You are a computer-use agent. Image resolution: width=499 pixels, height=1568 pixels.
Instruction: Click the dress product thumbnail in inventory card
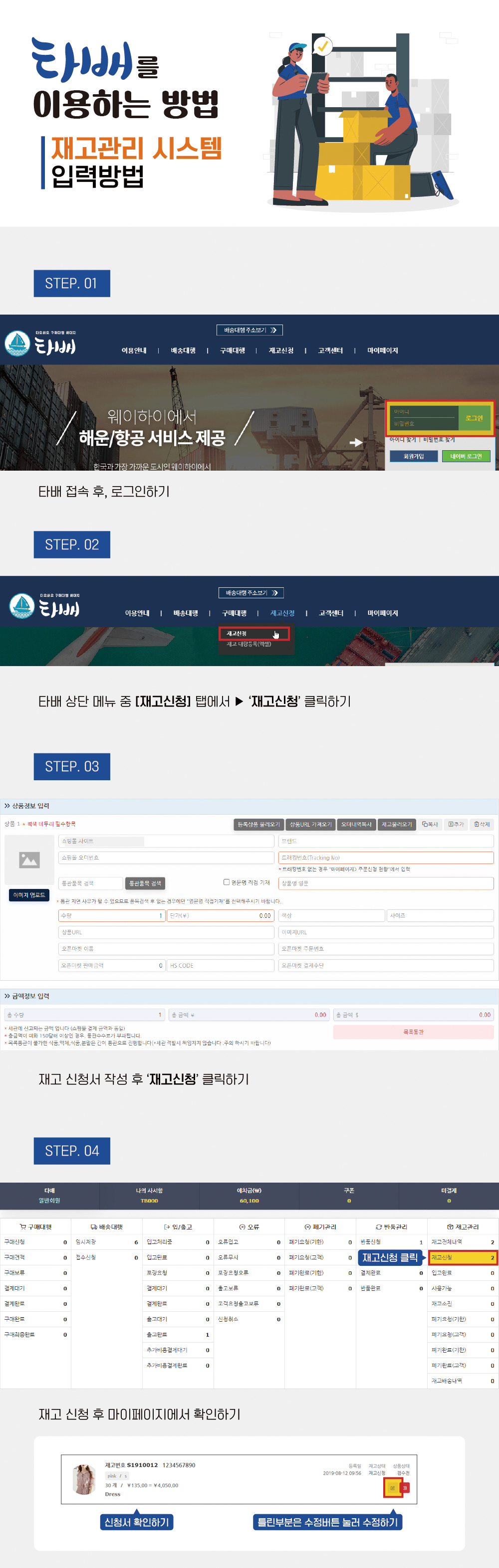[x=84, y=1480]
